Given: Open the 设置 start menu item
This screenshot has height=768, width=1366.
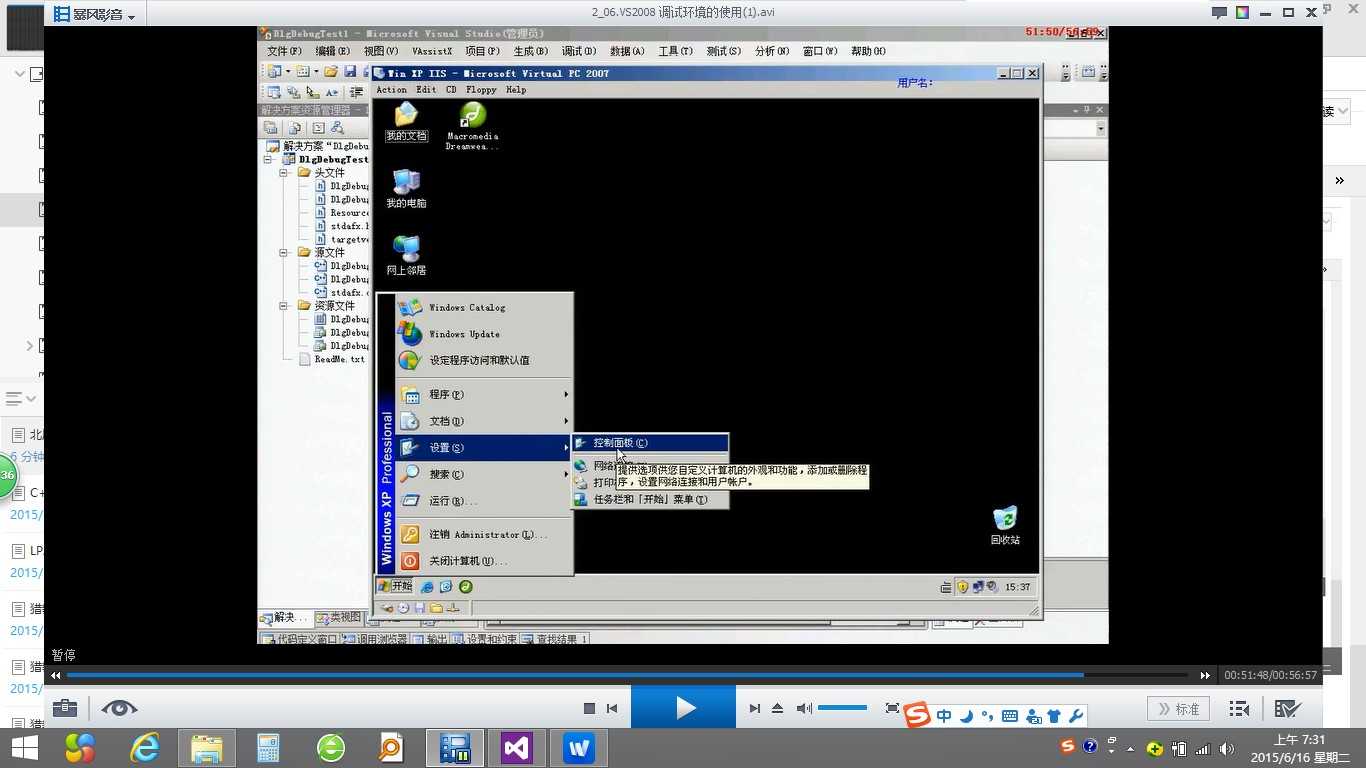Looking at the screenshot, I should pos(484,447).
